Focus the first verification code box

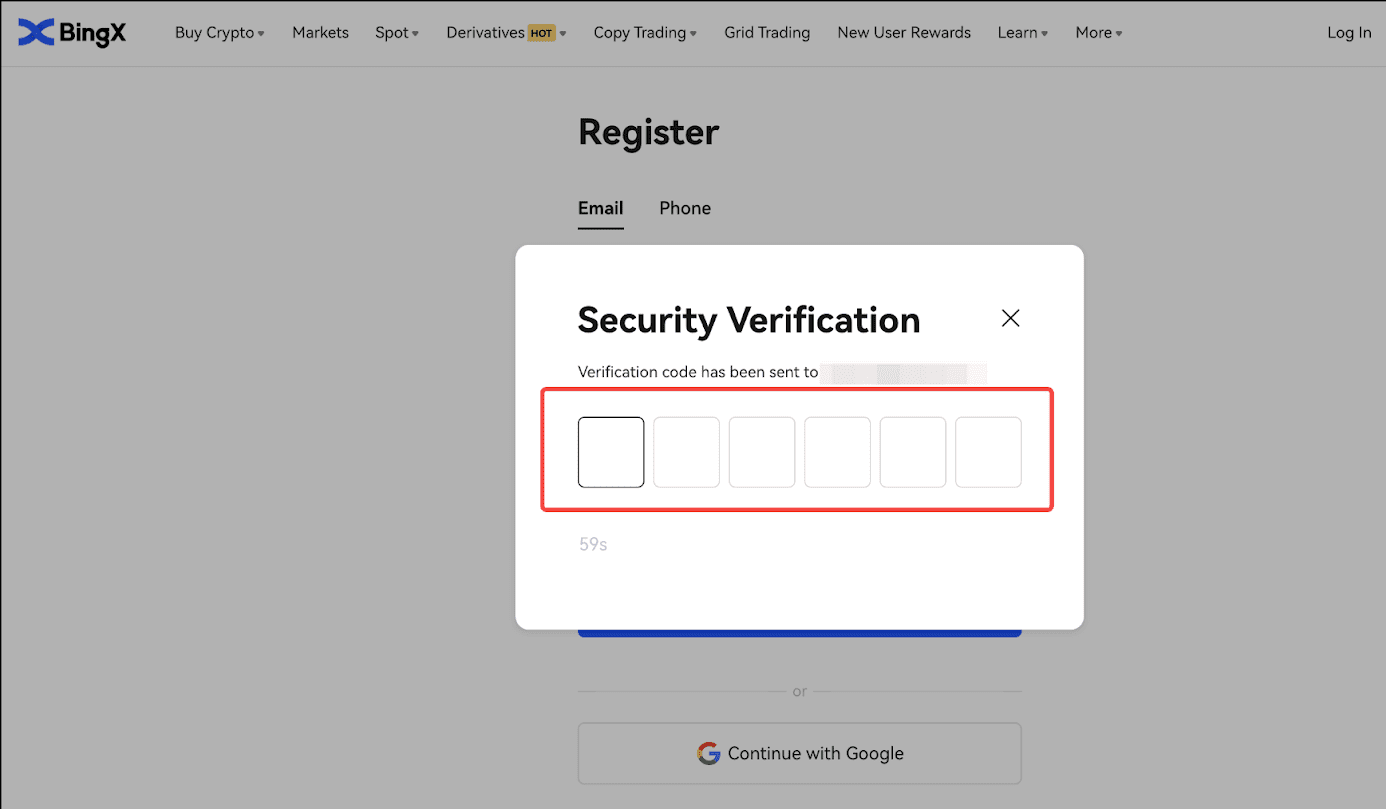(x=611, y=452)
